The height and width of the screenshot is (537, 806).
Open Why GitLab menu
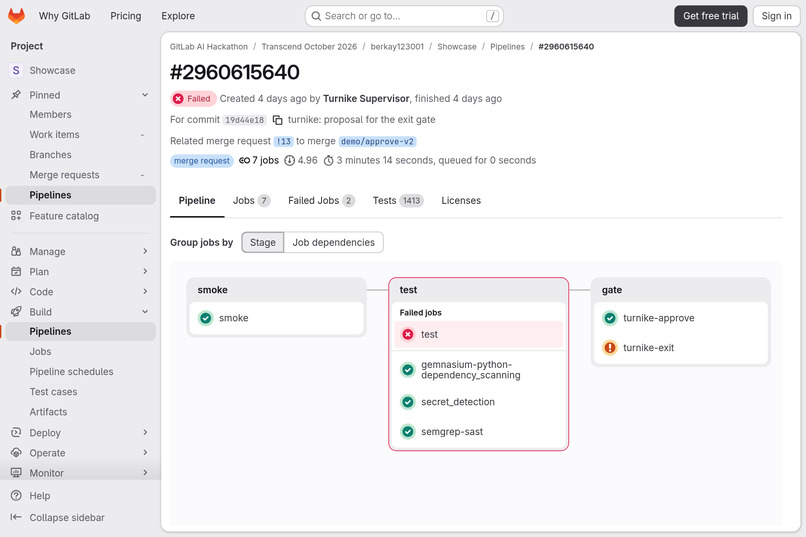pyautogui.click(x=64, y=16)
